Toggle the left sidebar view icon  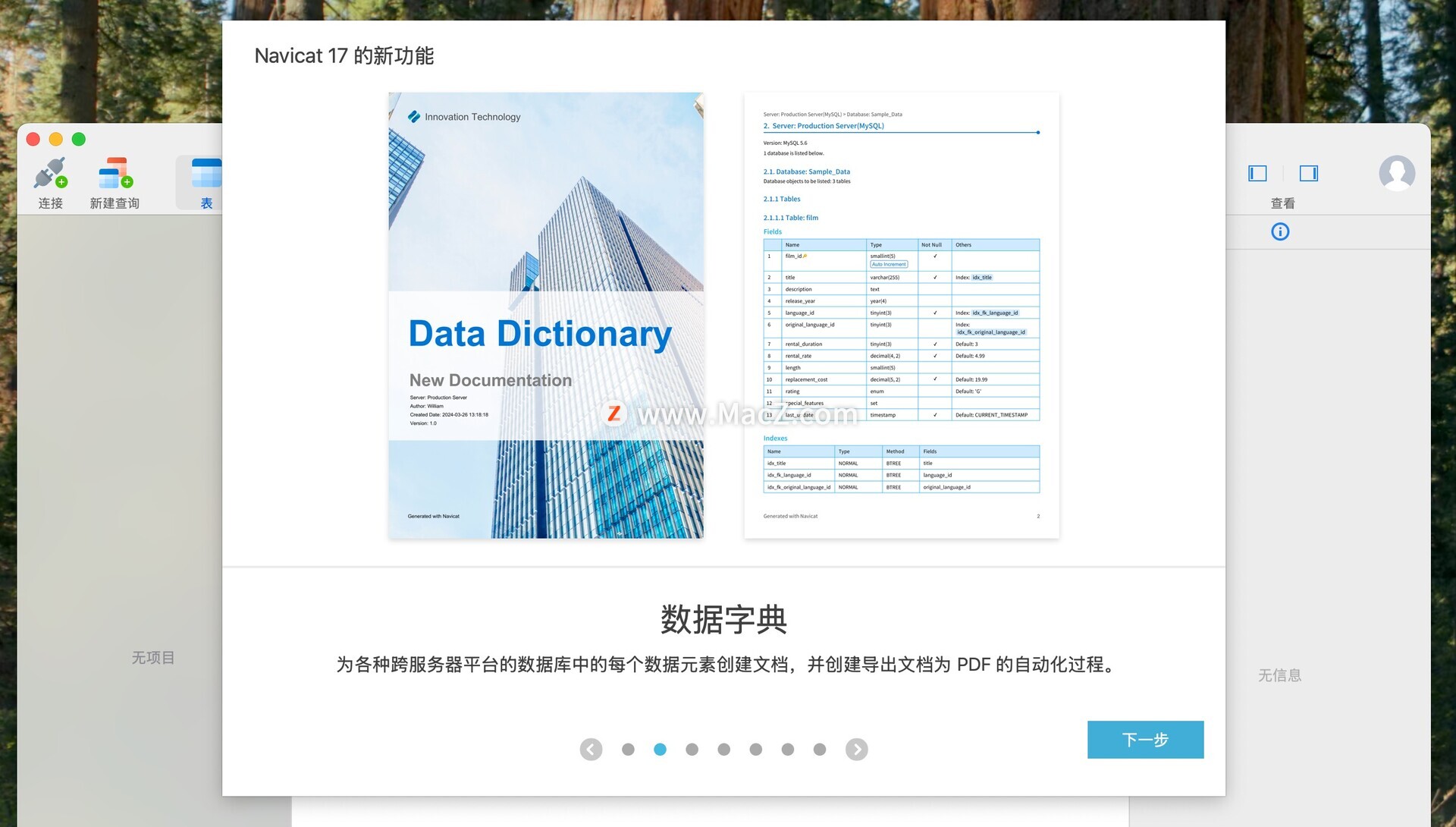pos(1257,173)
